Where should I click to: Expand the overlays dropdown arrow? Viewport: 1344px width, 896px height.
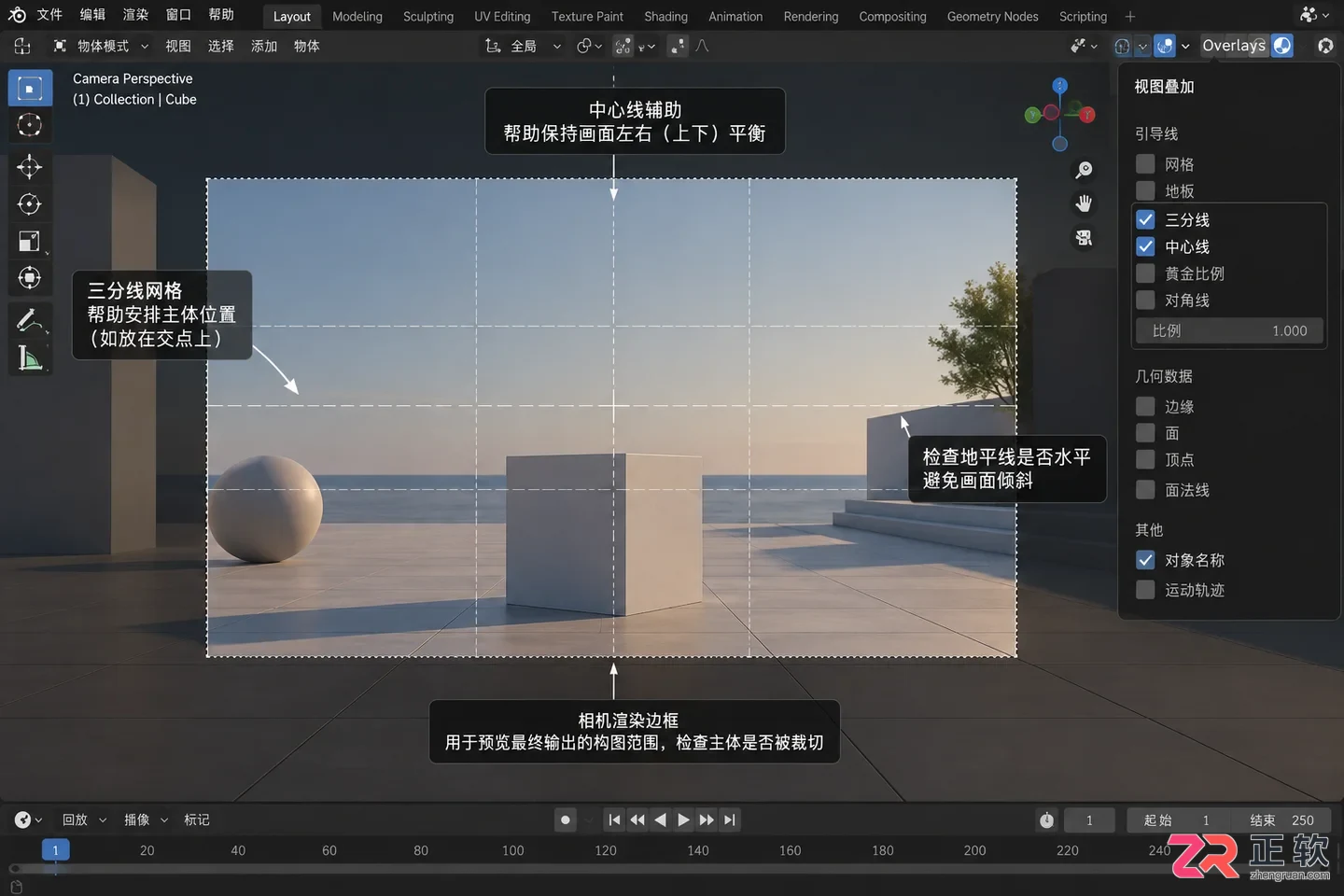point(1185,46)
